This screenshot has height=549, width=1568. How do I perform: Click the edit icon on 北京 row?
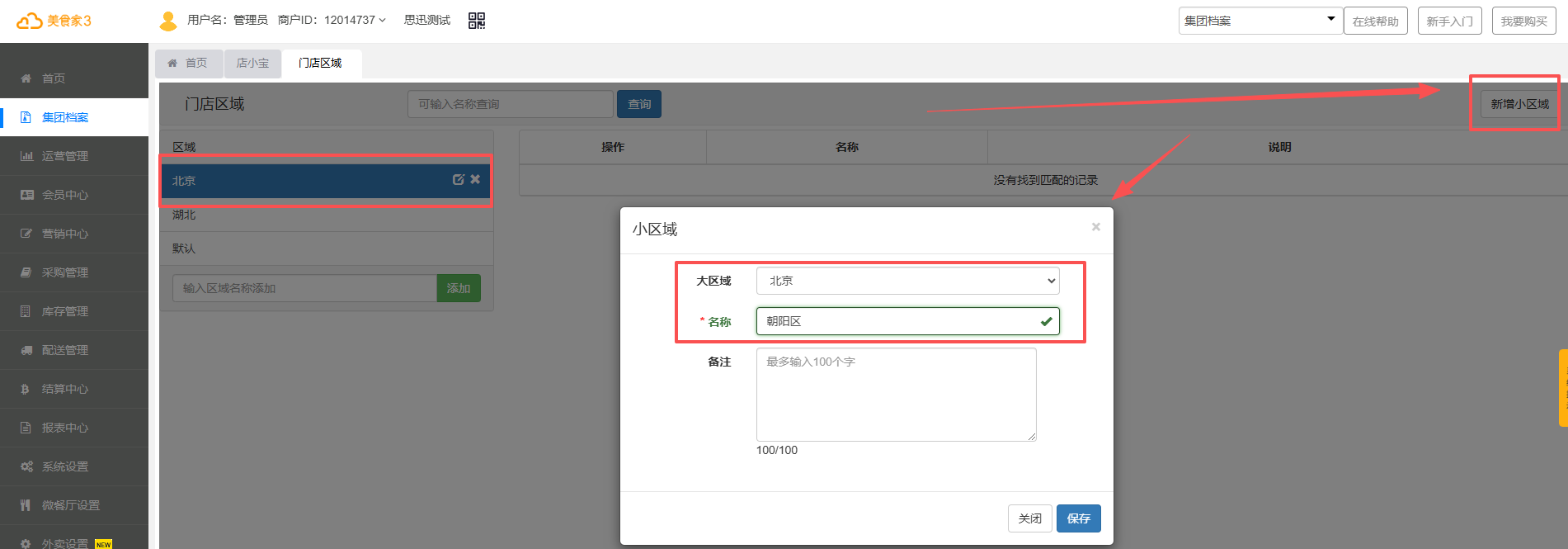point(459,179)
